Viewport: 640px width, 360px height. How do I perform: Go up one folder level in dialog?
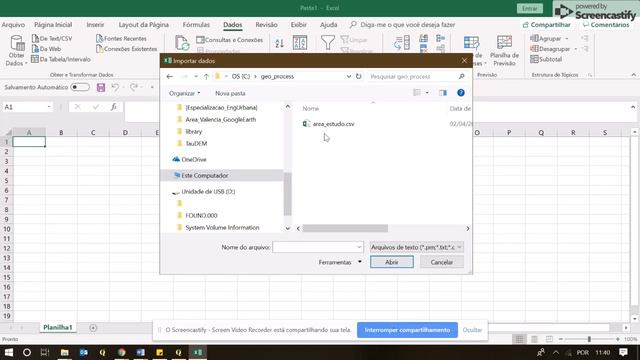coord(206,76)
